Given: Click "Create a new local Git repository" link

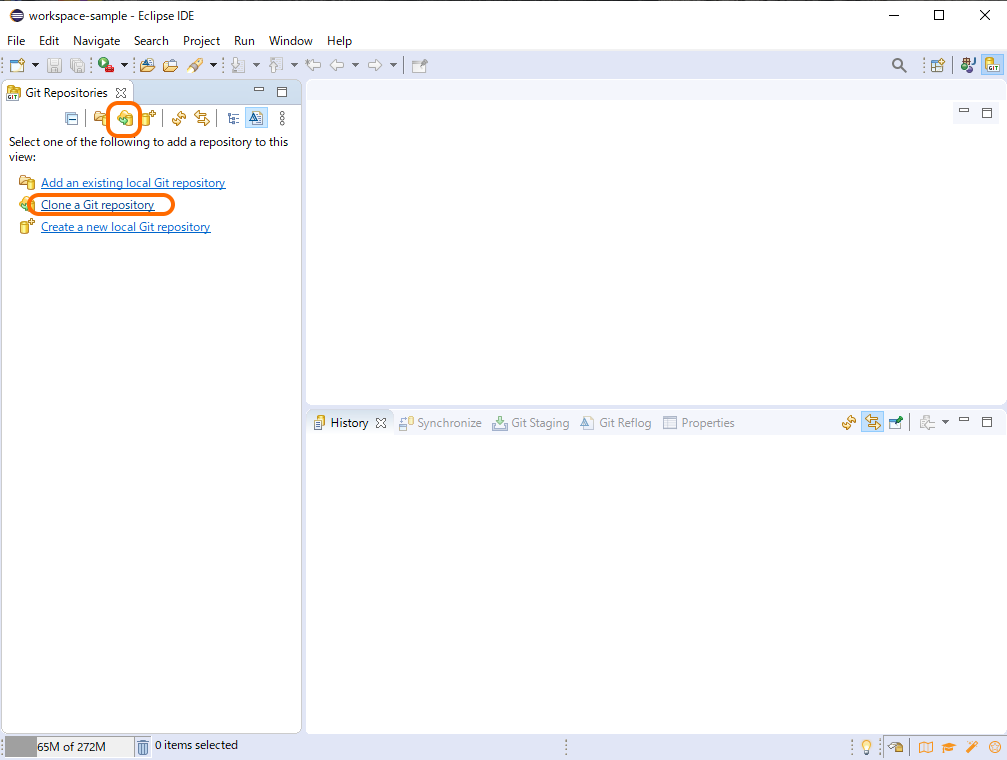Looking at the screenshot, I should (x=125, y=227).
